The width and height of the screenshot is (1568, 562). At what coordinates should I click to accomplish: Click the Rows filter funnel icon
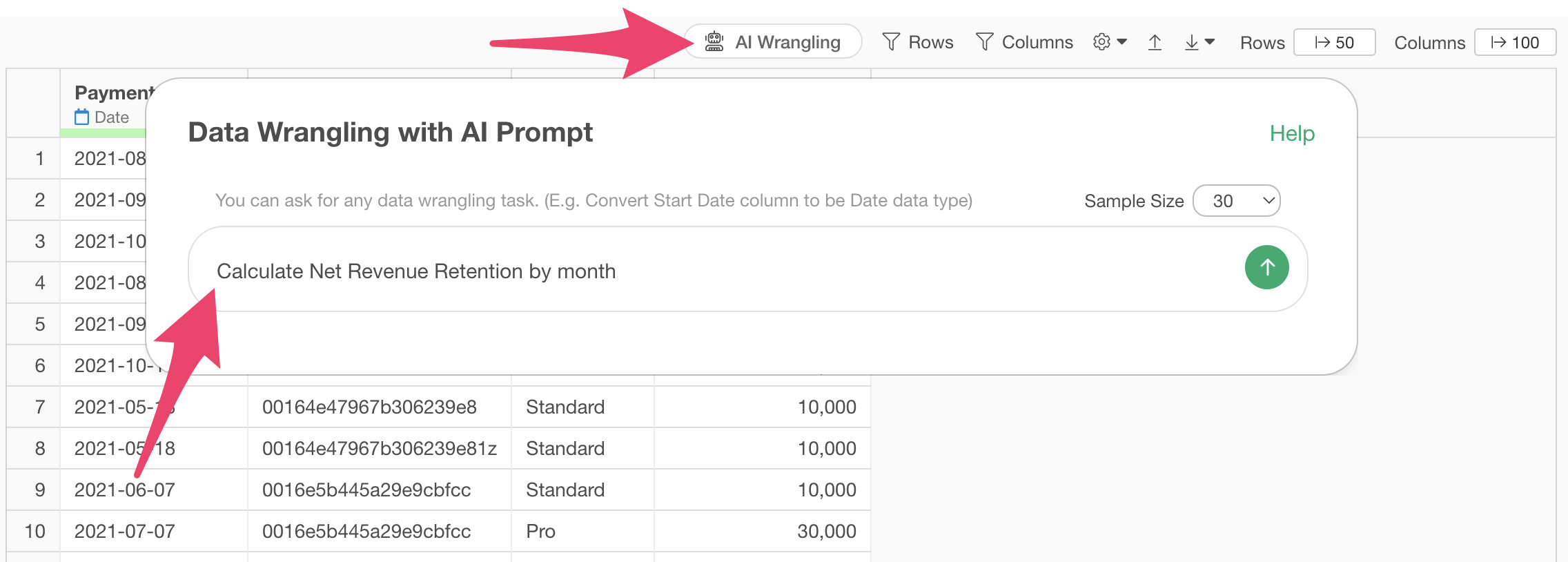click(891, 42)
